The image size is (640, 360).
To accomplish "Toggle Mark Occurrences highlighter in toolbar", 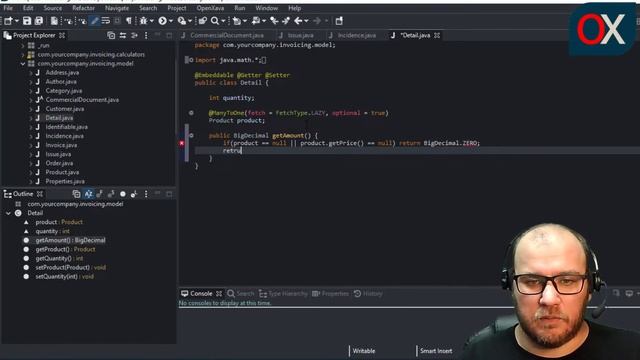I will click(x=95, y=21).
